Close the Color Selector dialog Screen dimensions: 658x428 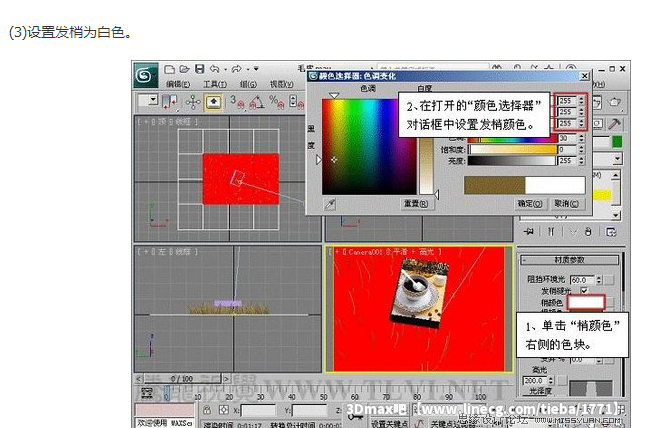click(x=584, y=76)
